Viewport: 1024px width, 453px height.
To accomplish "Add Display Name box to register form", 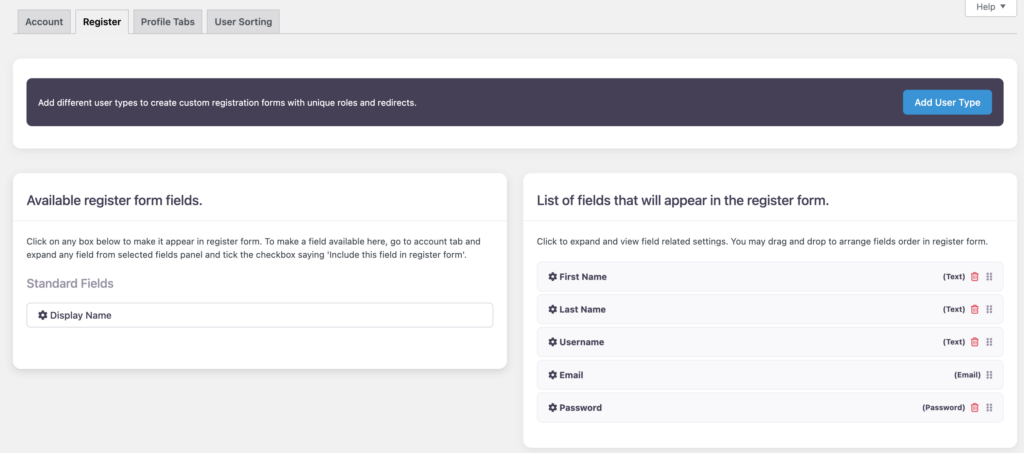I will (x=260, y=315).
